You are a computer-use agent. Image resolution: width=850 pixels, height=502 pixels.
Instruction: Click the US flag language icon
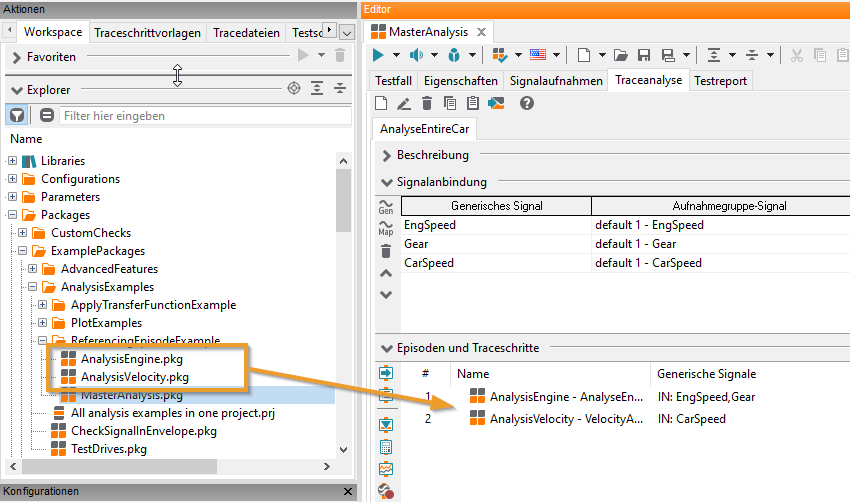tap(538, 55)
